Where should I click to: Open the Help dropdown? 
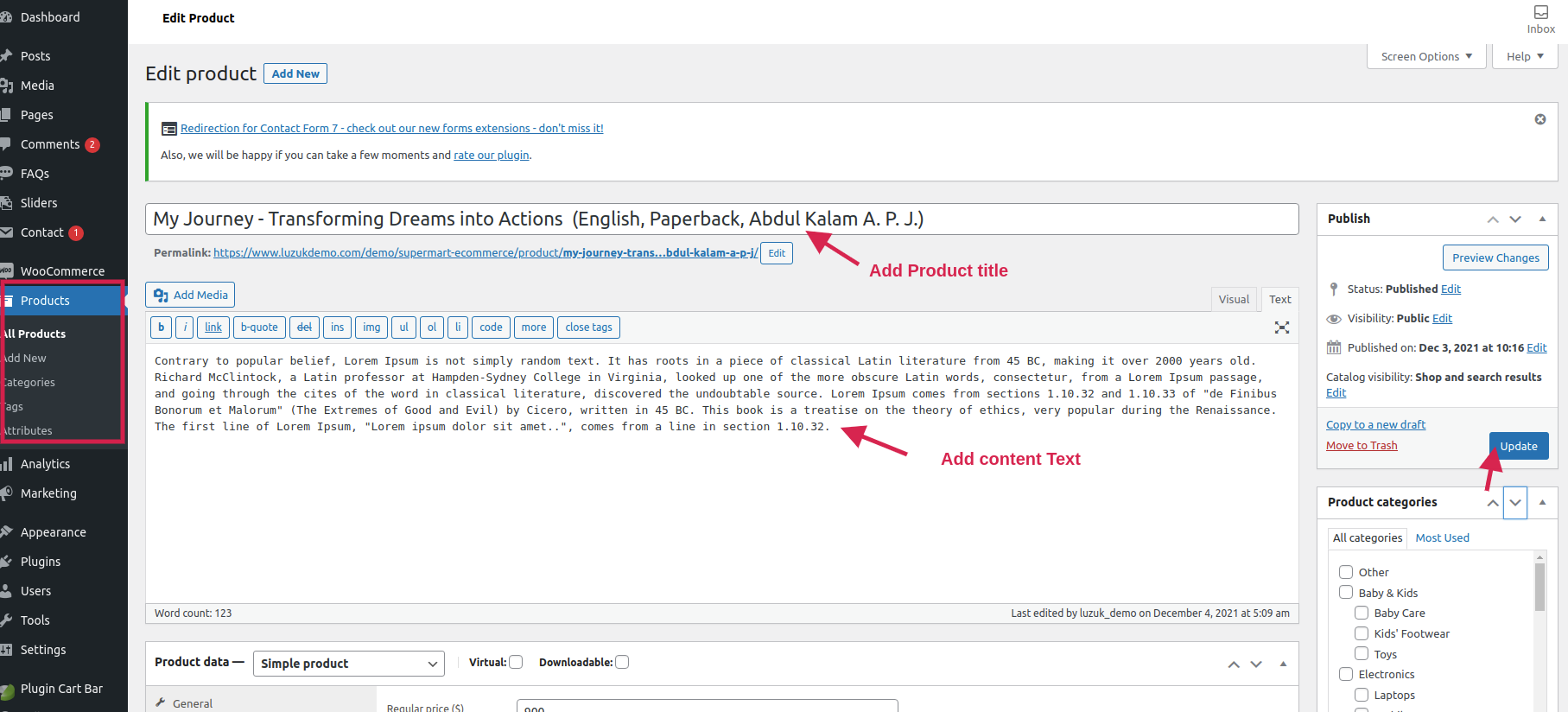coord(1525,56)
